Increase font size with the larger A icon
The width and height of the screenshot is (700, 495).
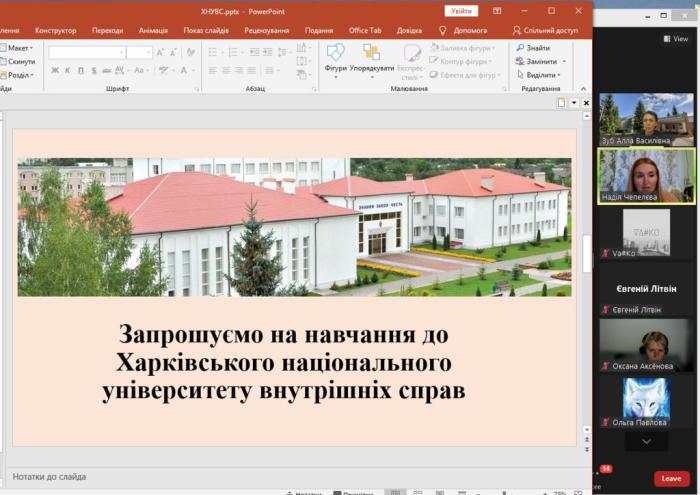pos(160,53)
